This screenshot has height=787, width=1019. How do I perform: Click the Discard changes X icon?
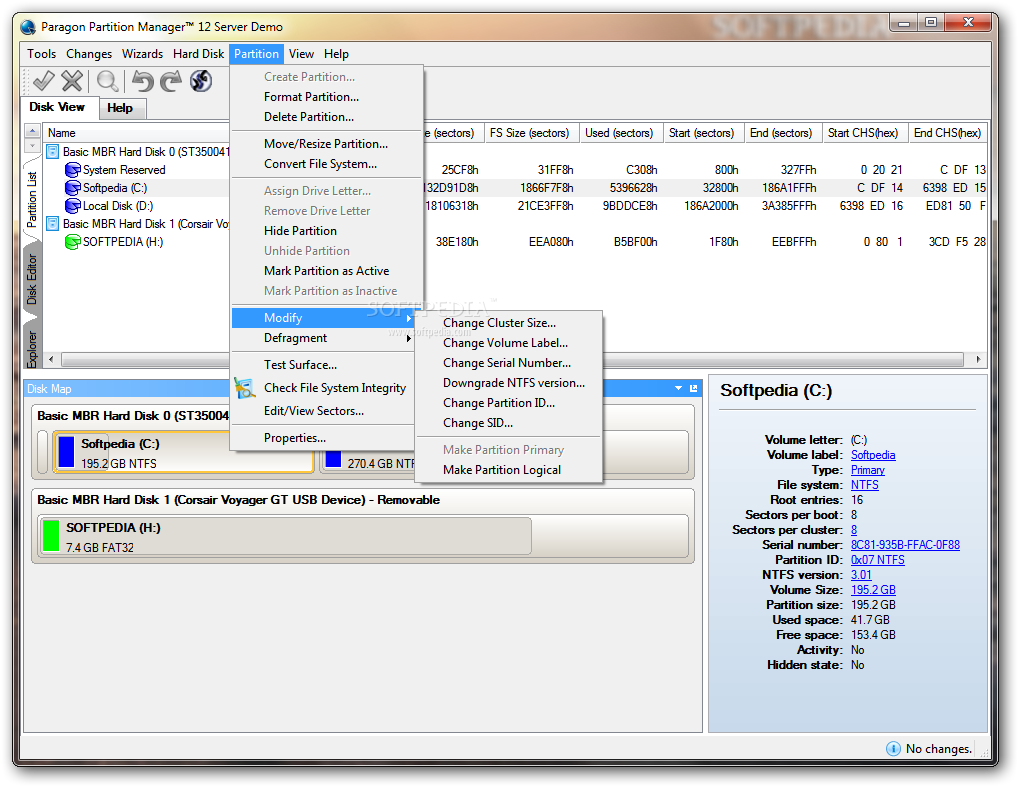click(x=72, y=81)
